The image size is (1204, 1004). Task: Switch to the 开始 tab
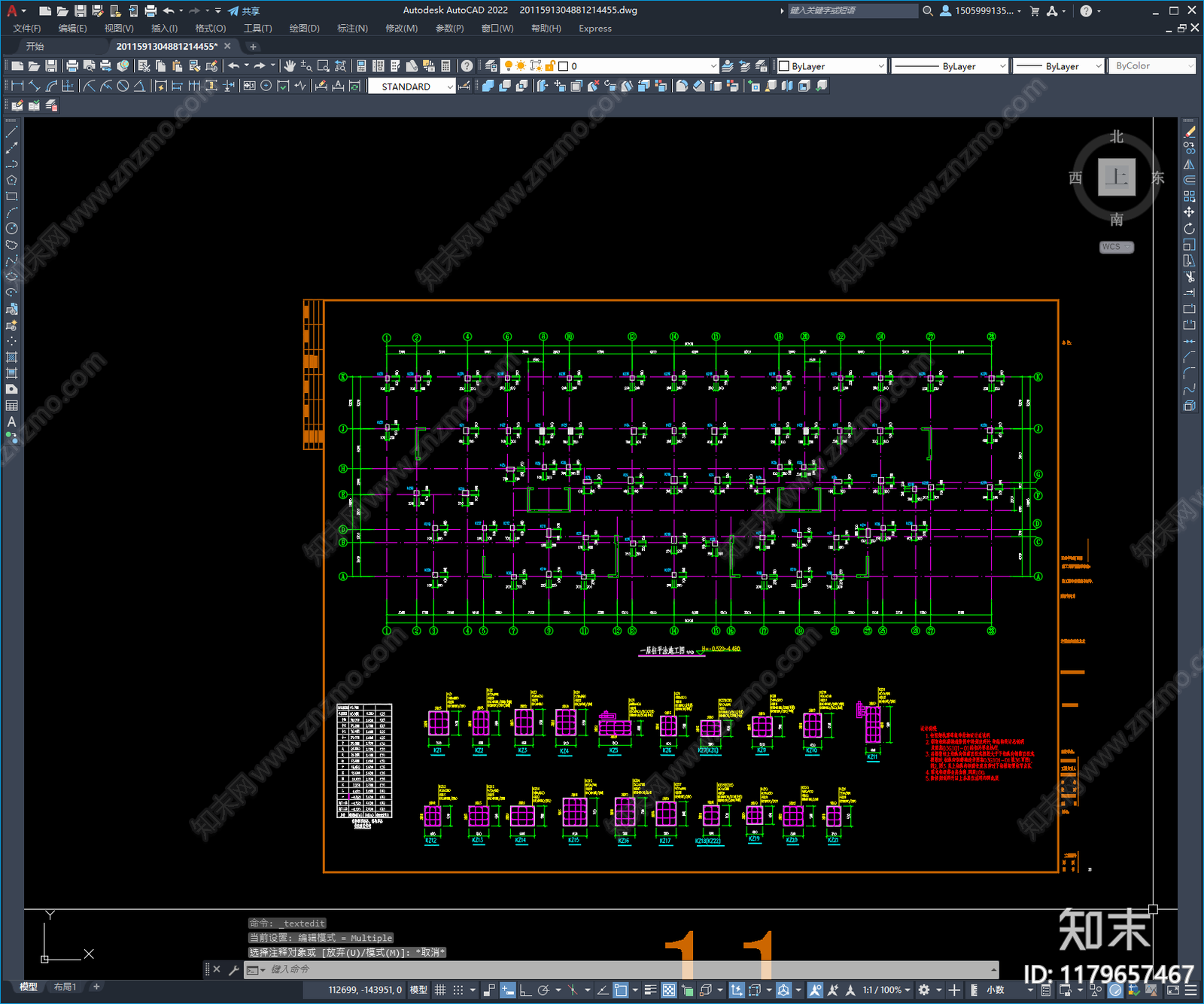(35, 47)
